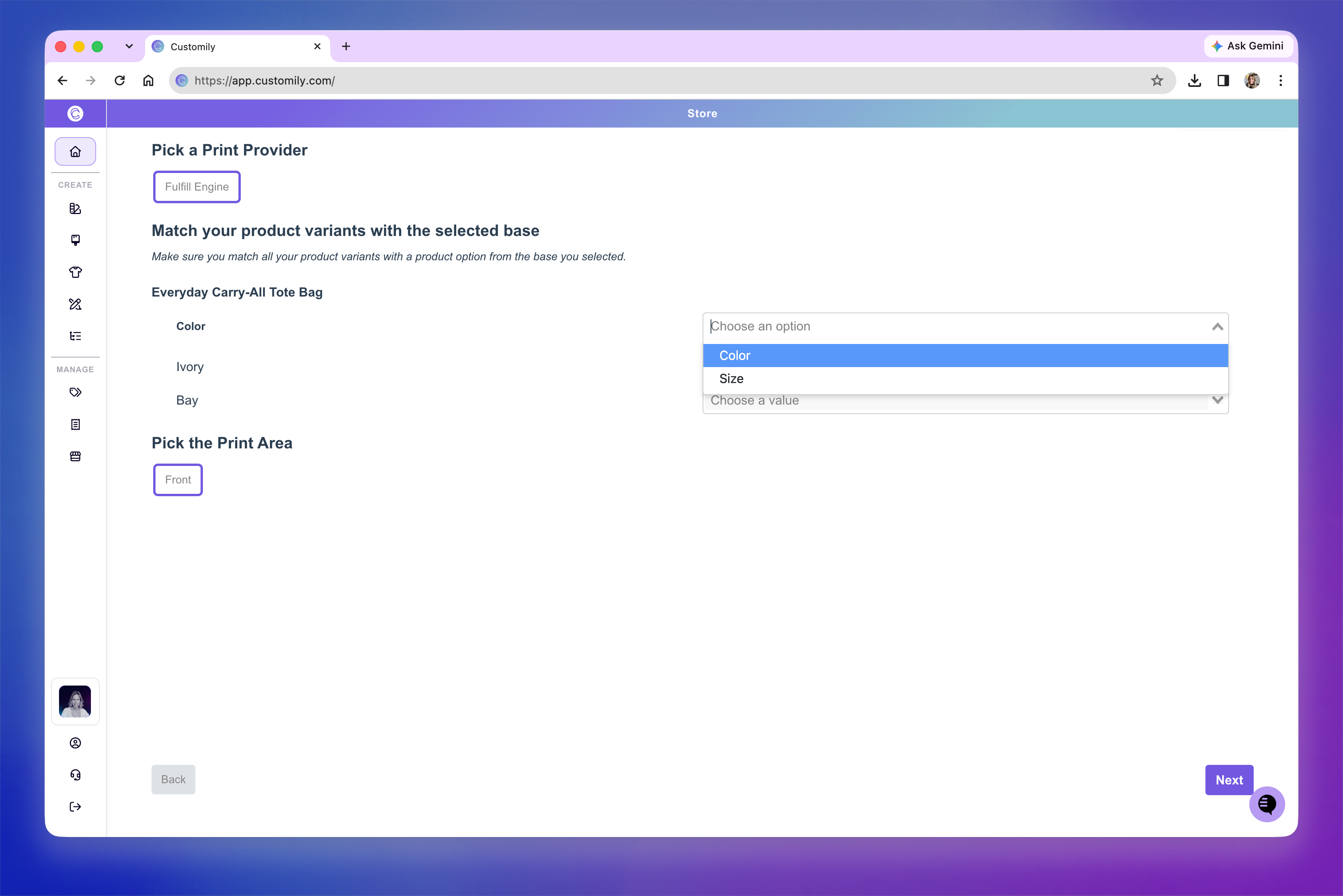Close the Customily tab
1343x896 pixels.
317,46
